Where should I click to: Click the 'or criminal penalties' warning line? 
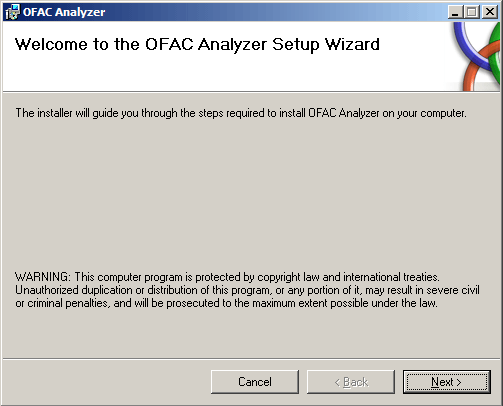coord(226,303)
